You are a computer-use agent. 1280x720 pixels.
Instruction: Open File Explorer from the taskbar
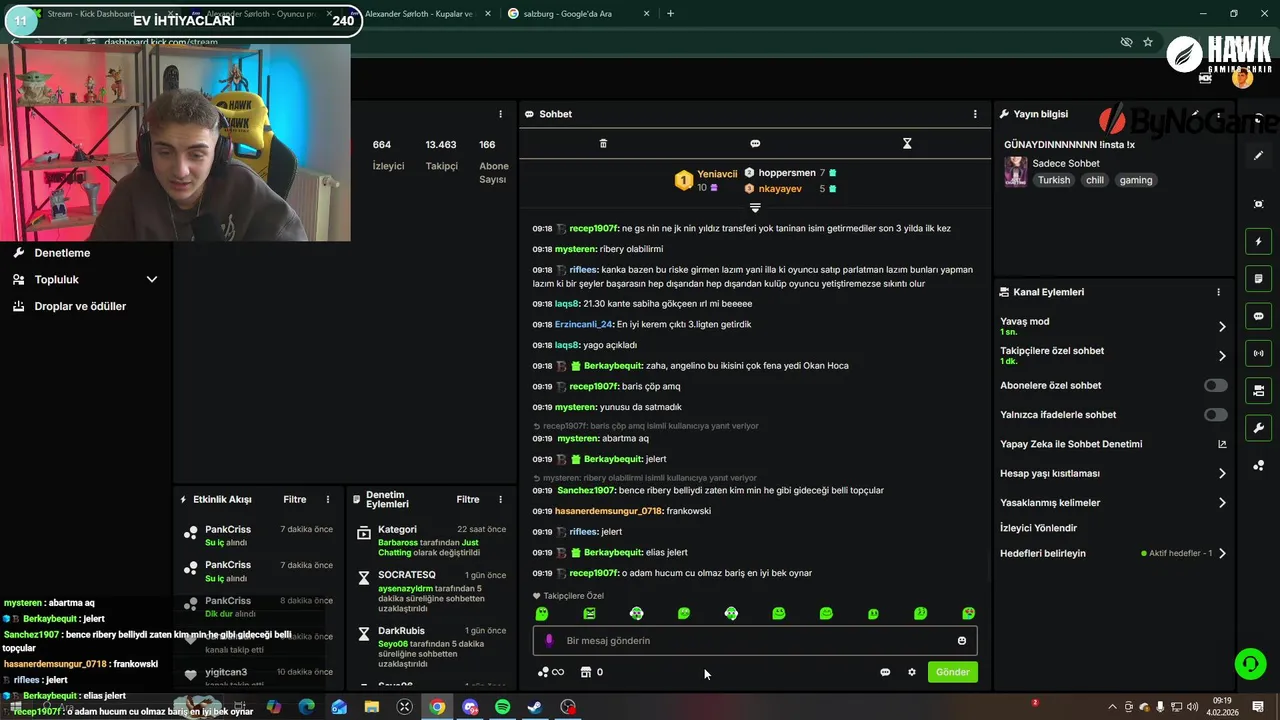click(372, 707)
